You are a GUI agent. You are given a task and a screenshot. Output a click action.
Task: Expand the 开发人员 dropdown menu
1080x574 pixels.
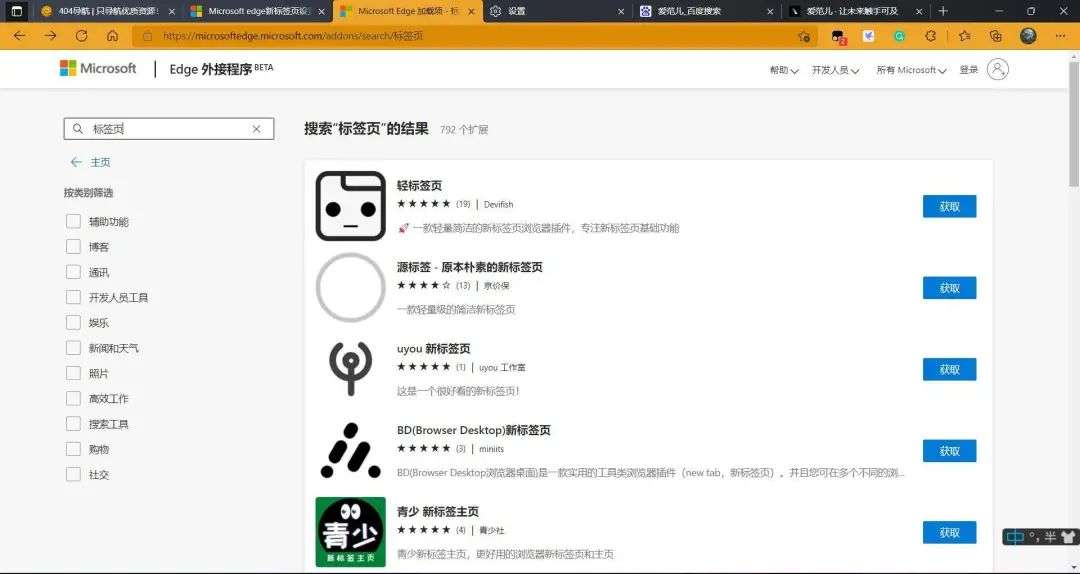(x=835, y=70)
